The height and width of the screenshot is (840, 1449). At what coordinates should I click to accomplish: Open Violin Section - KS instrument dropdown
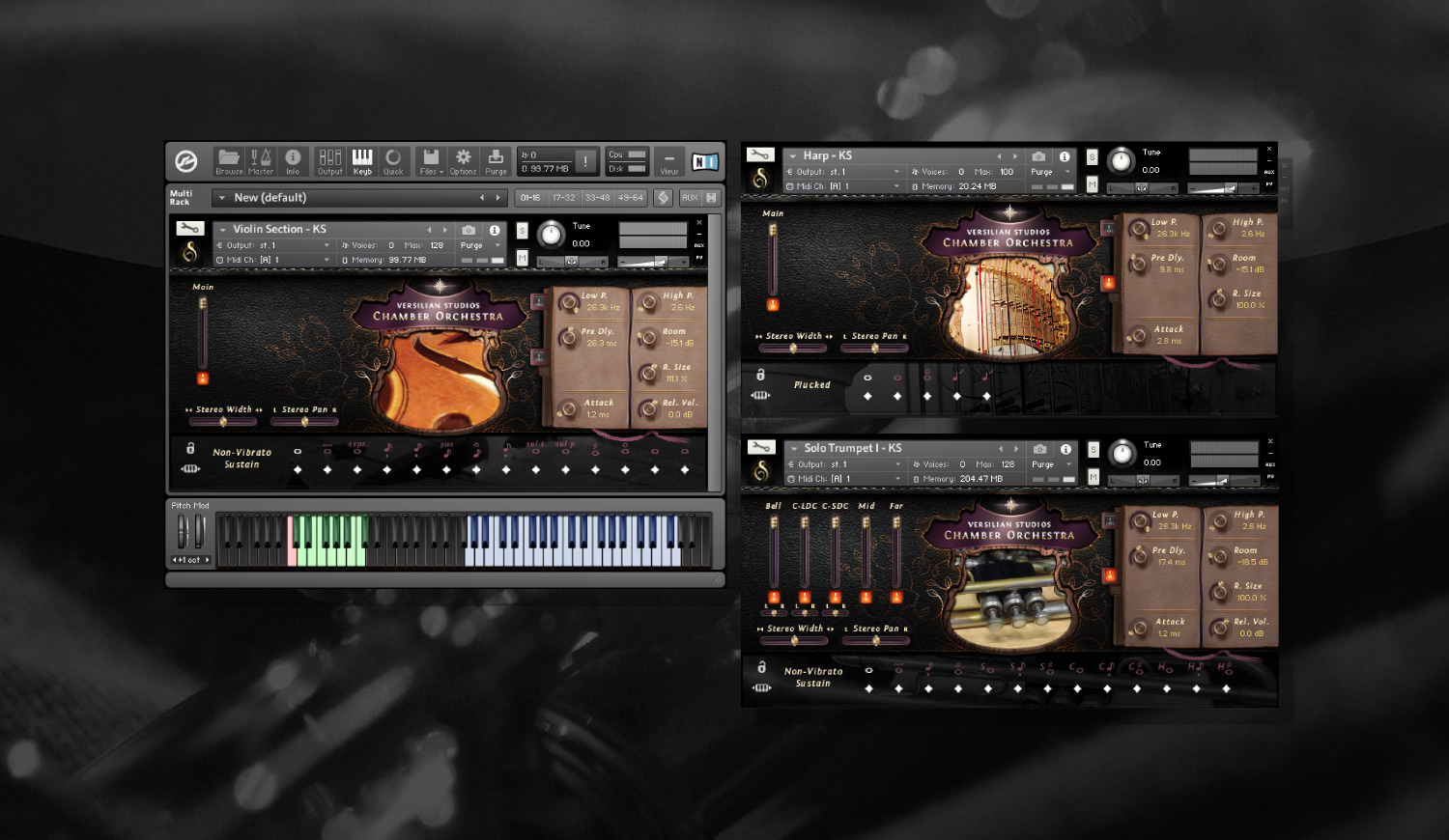tap(222, 230)
